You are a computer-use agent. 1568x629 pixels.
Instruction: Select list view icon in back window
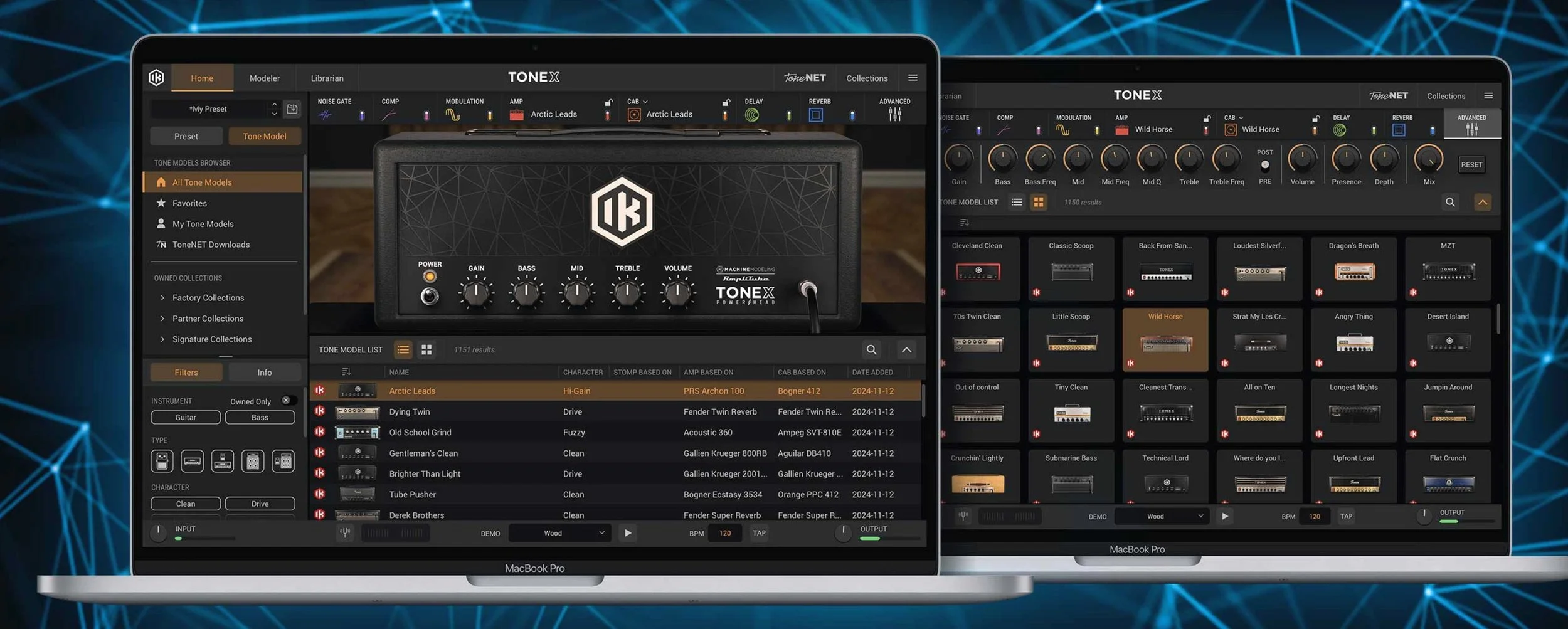[x=1017, y=202]
